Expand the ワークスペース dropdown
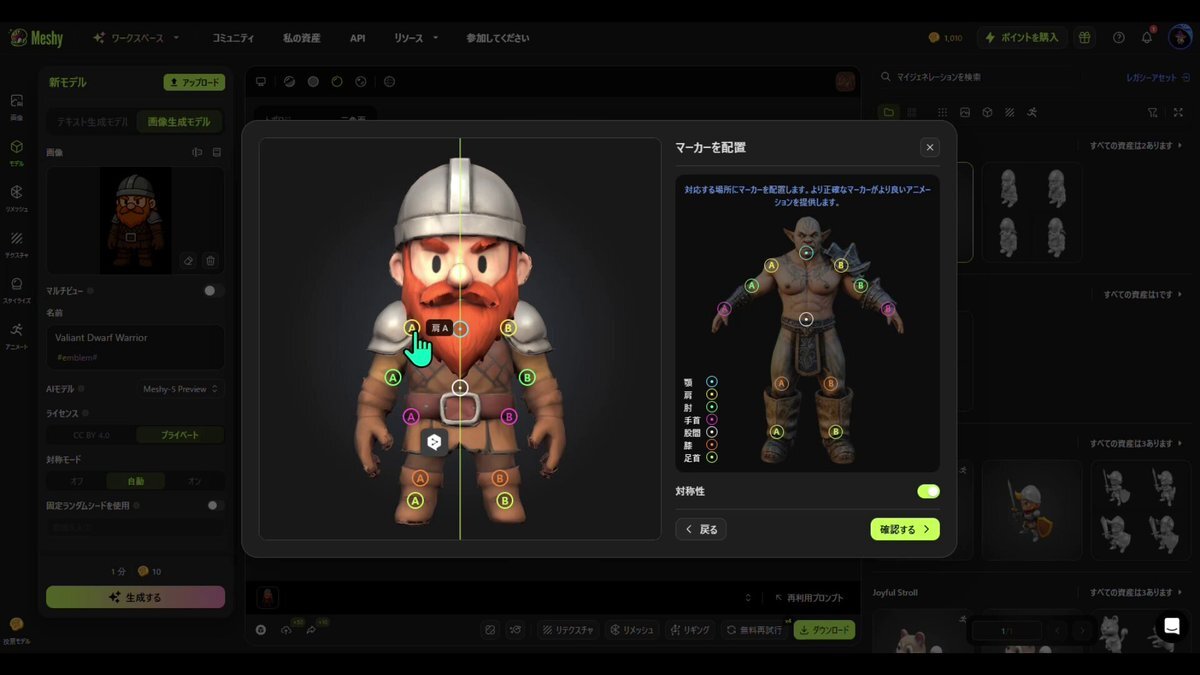Image resolution: width=1200 pixels, height=675 pixels. (137, 37)
